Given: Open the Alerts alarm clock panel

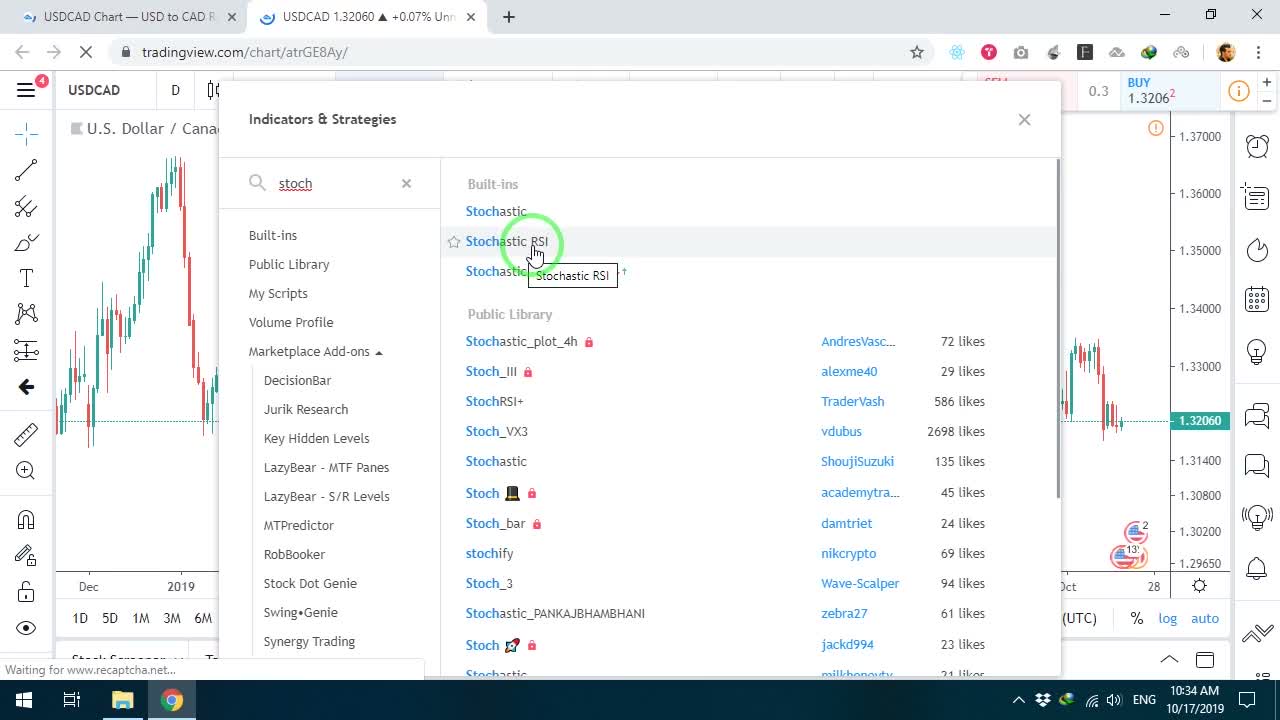Looking at the screenshot, I should click(1257, 146).
